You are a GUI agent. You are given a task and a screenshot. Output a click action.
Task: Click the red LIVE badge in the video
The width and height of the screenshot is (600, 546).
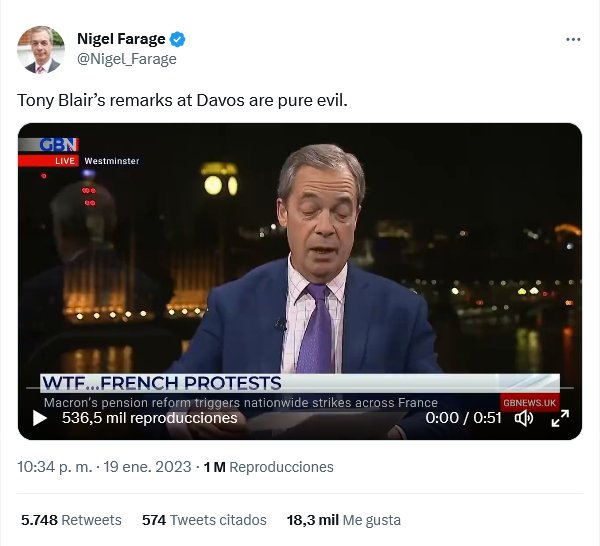click(64, 161)
